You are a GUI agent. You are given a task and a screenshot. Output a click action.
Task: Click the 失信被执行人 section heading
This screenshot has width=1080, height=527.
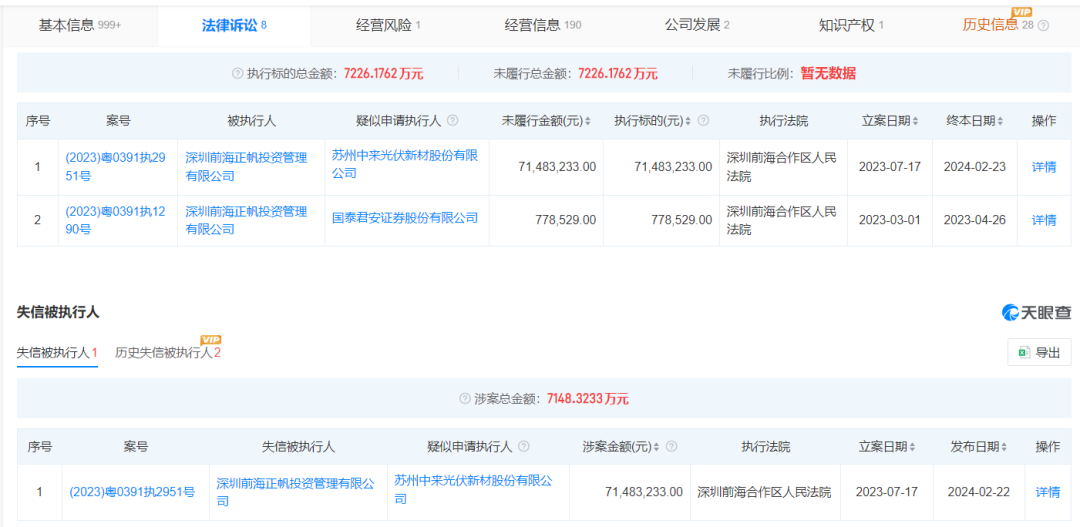click(58, 312)
